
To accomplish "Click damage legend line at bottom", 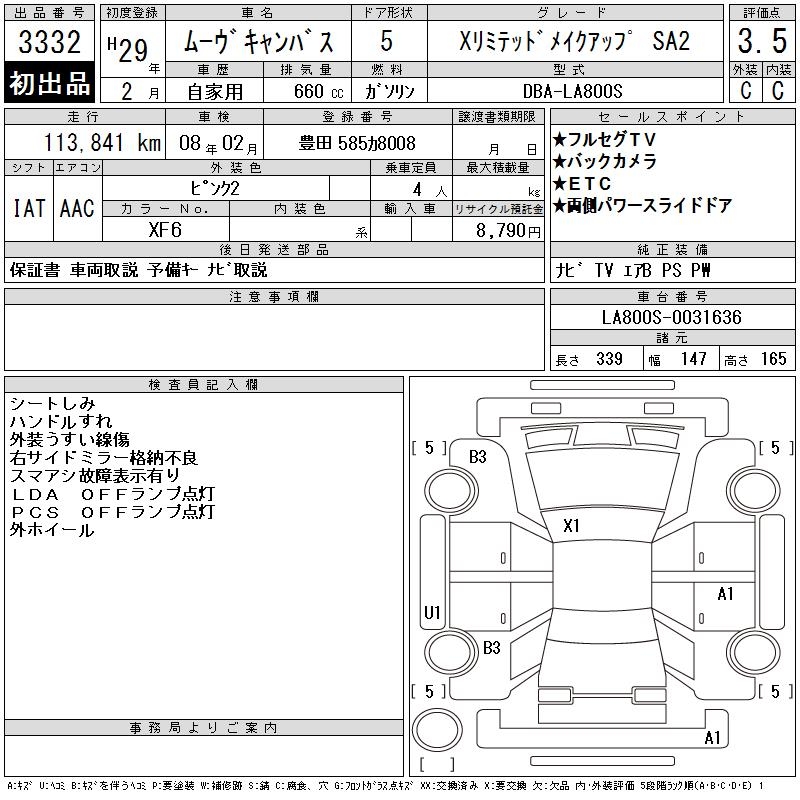I will [385, 786].
